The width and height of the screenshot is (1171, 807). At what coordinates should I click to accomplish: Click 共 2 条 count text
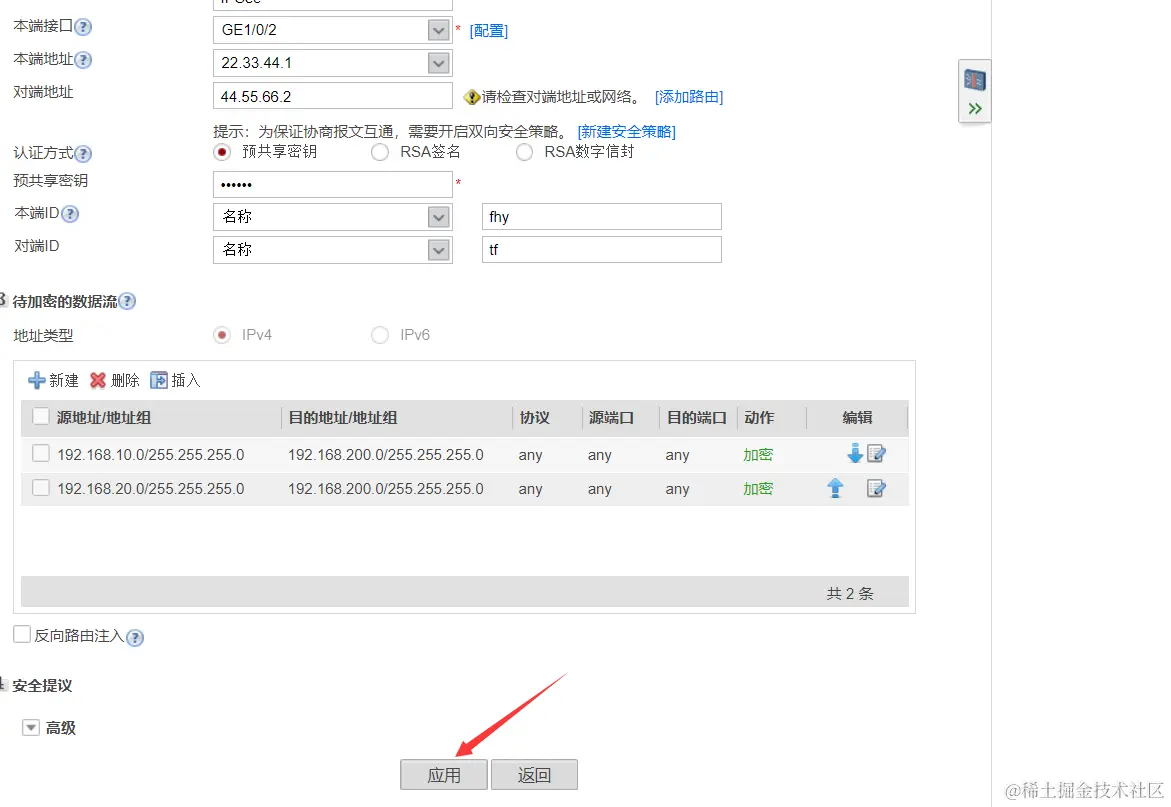coord(850,593)
